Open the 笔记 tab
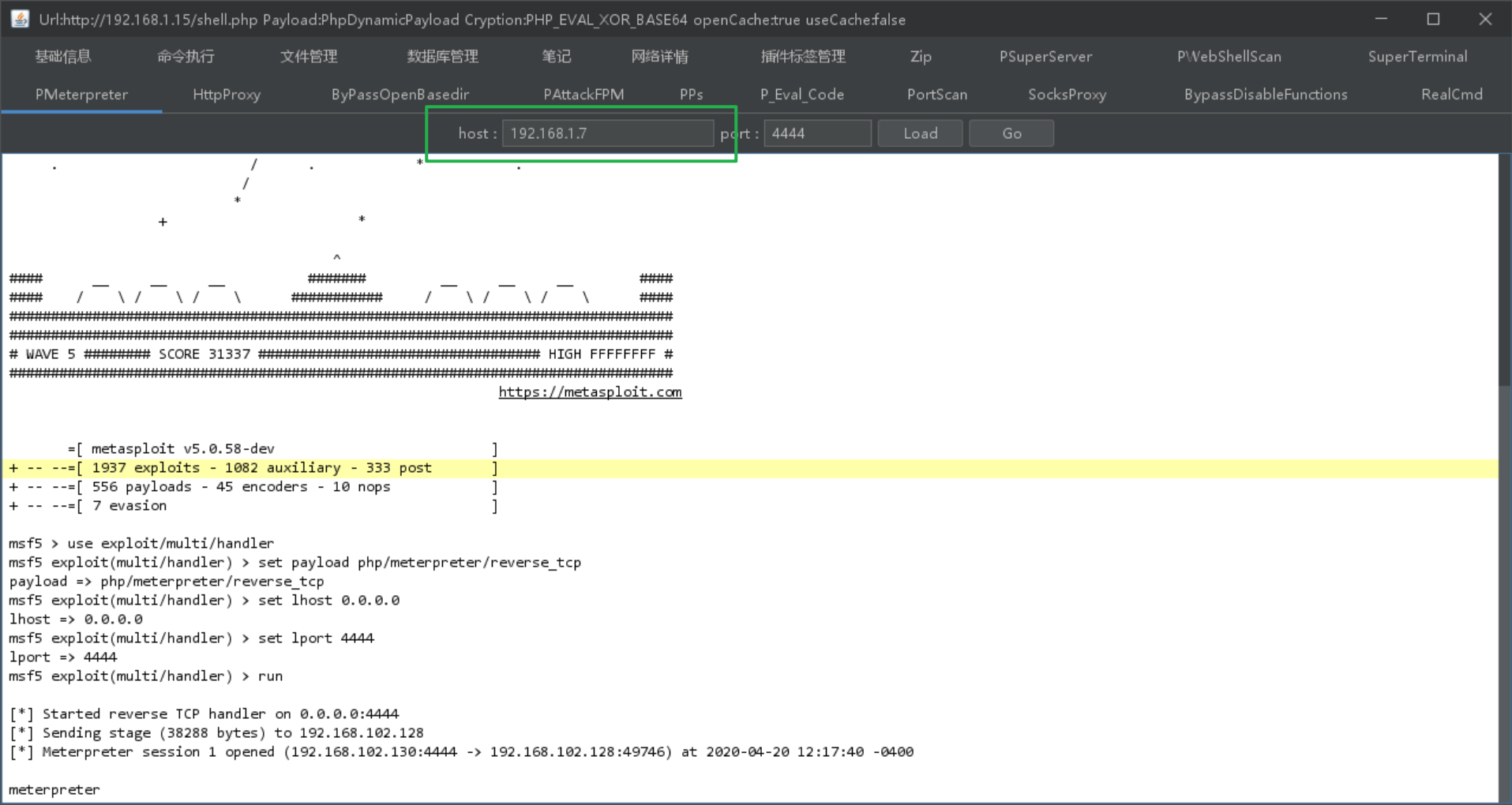The width and height of the screenshot is (1512, 805). click(557, 56)
